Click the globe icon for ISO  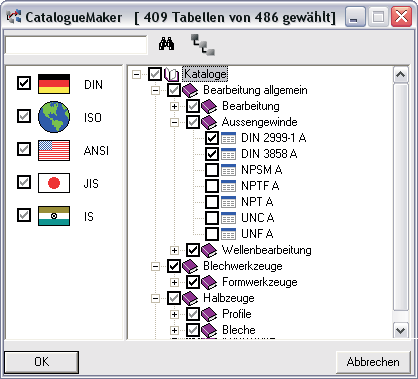(54, 117)
